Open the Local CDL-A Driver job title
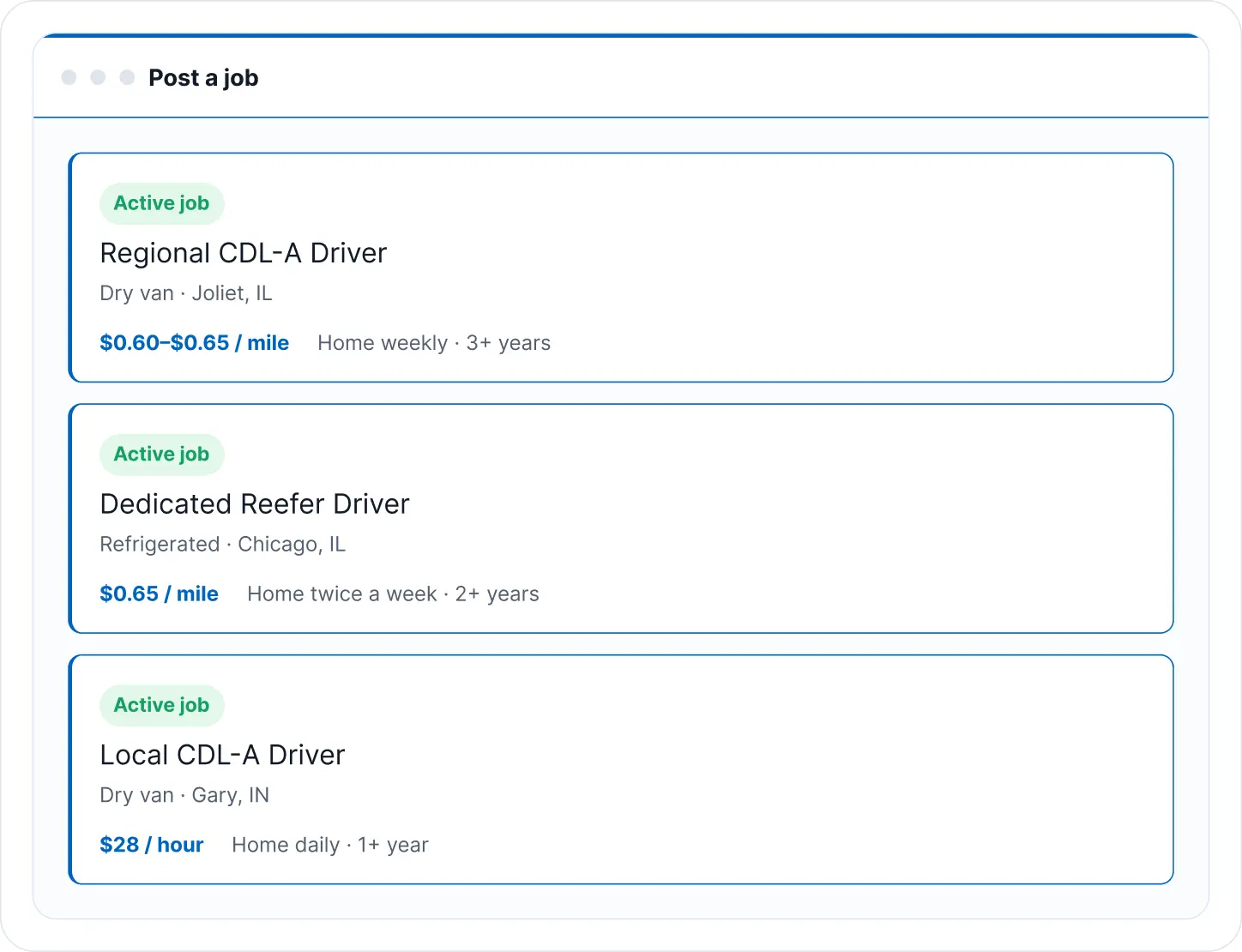 [x=223, y=755]
